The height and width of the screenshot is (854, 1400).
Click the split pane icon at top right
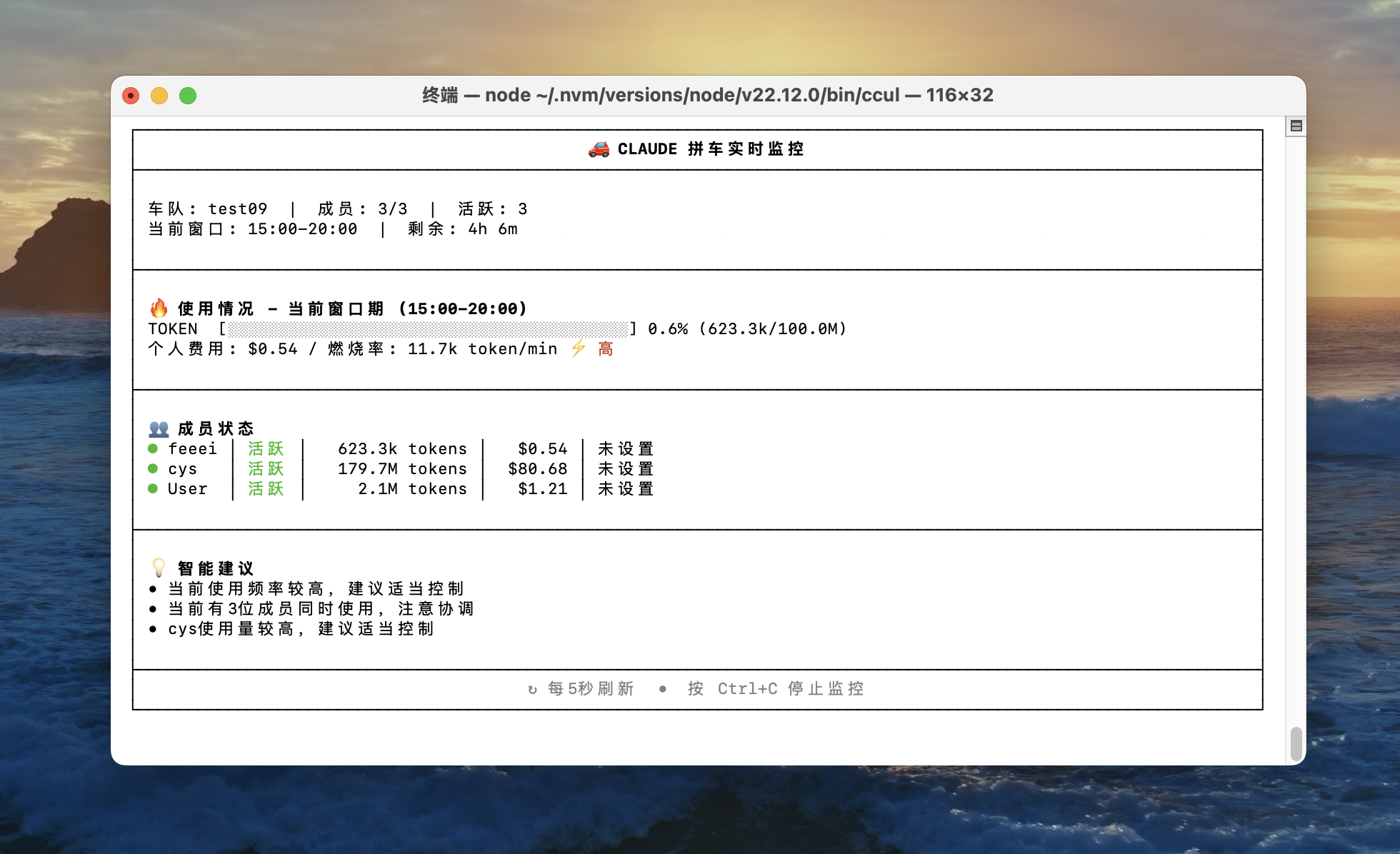point(1296,126)
